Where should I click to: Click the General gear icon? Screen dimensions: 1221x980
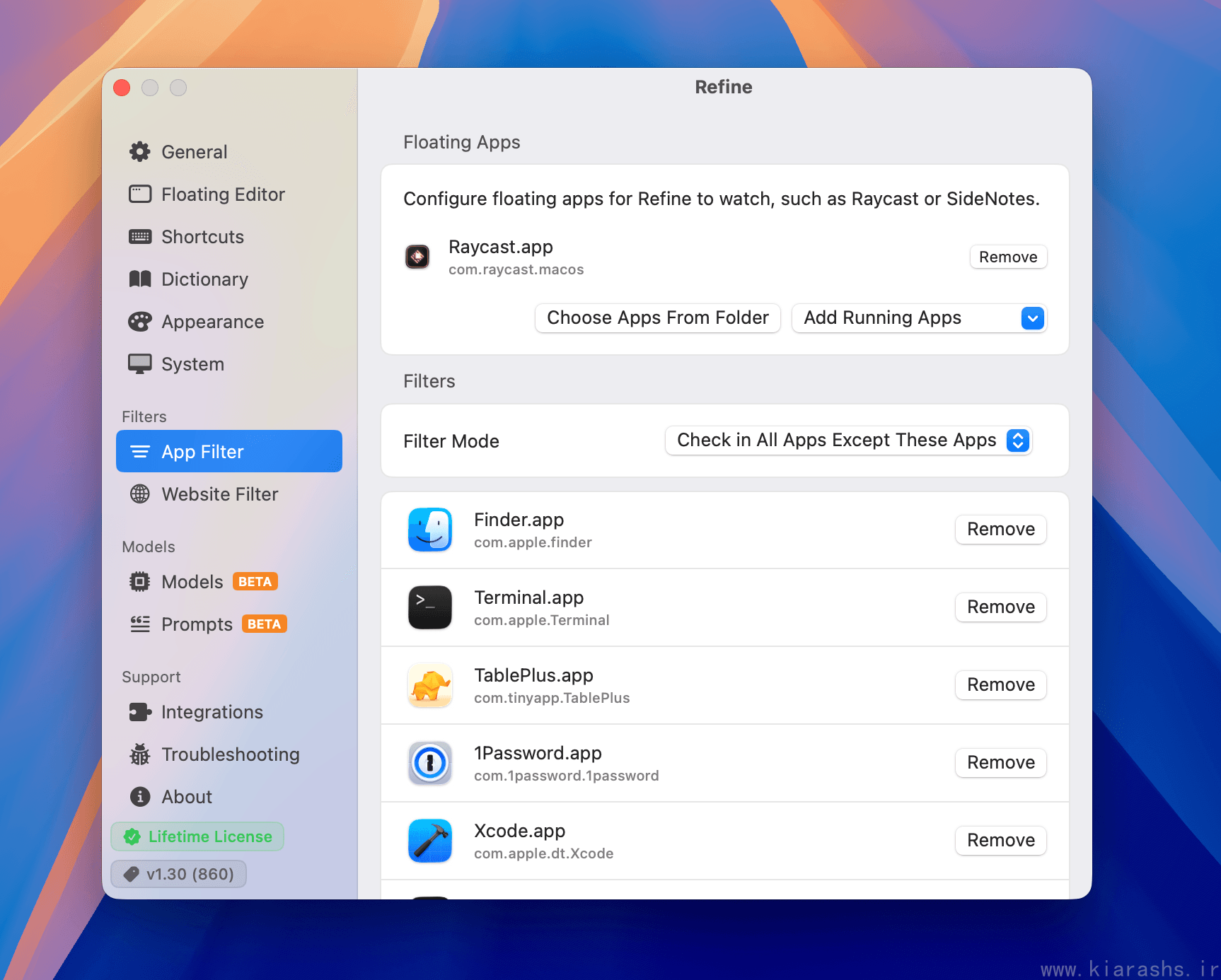click(x=140, y=151)
